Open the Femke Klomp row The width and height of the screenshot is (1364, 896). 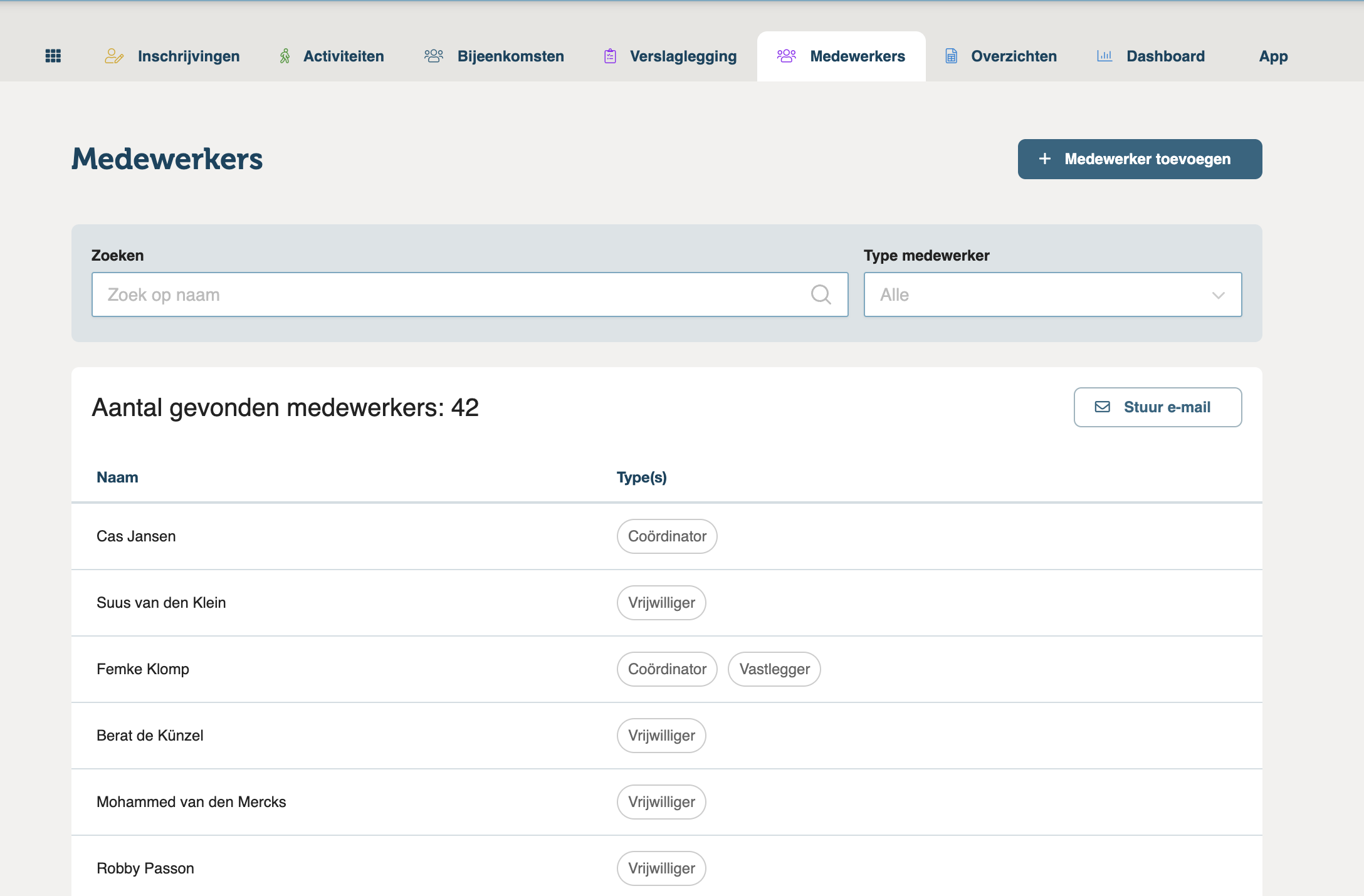pos(143,669)
